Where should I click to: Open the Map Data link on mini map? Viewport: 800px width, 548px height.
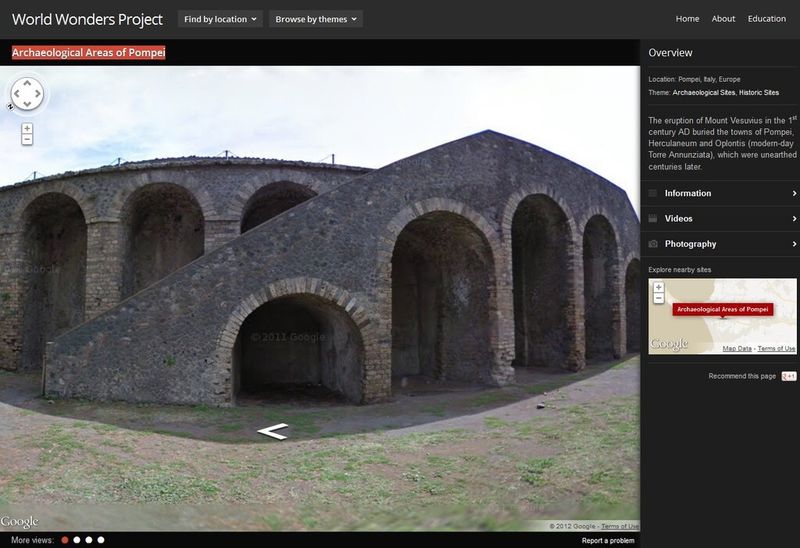737,348
